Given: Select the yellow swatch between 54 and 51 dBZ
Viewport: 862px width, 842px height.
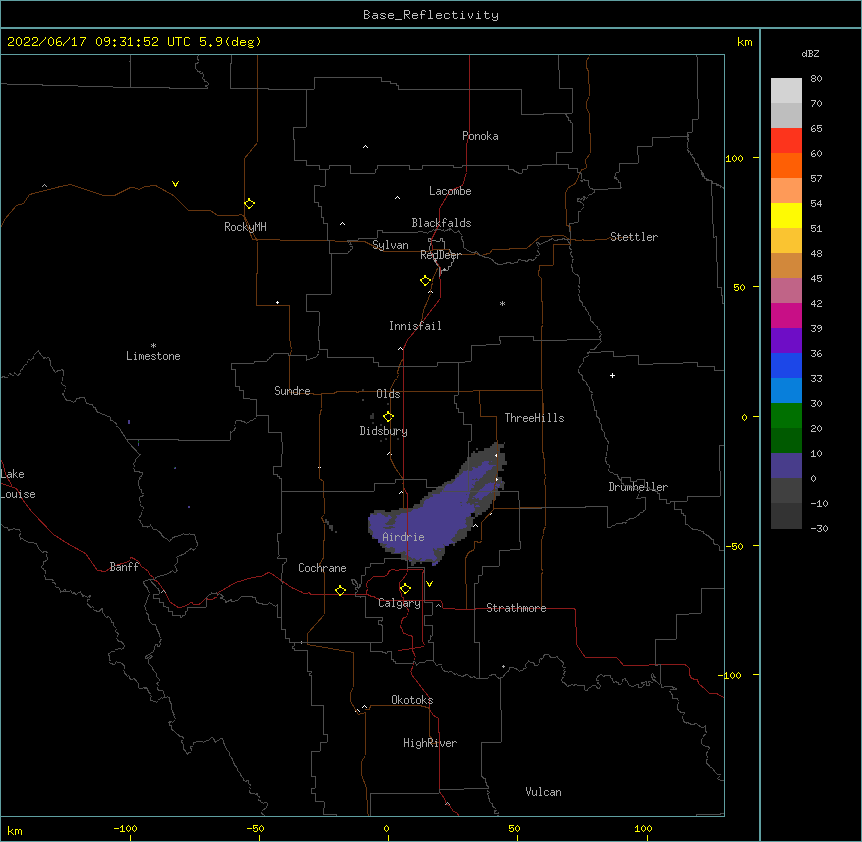Looking at the screenshot, I should (786, 215).
